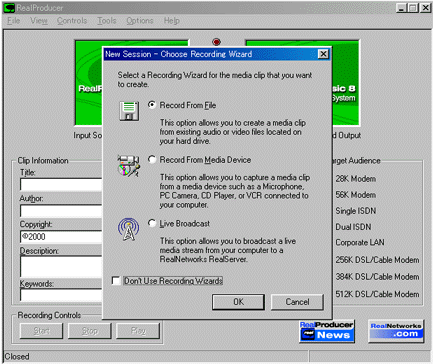
Task: Enable Don't Use Recording Wizards checkbox
Action: pos(116,281)
